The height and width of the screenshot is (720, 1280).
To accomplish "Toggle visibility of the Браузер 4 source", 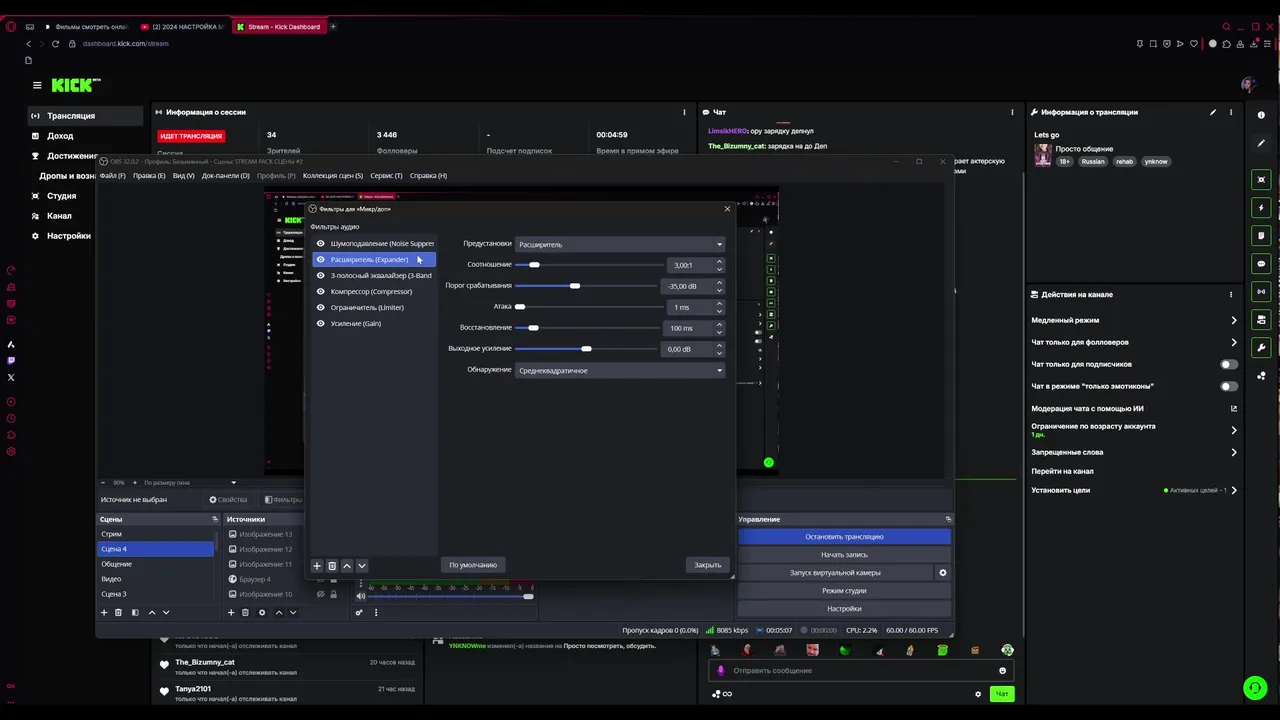I will coord(321,579).
